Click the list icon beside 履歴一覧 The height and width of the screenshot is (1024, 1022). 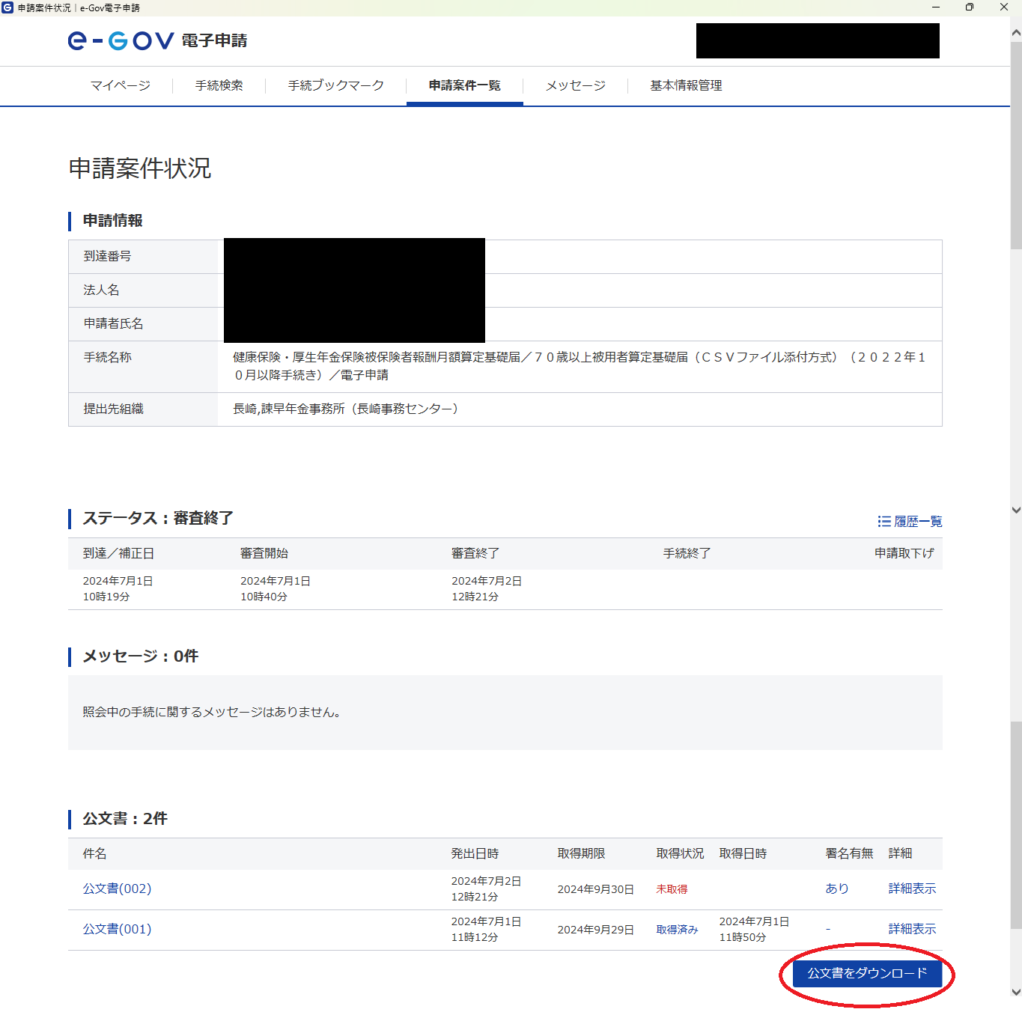pos(883,521)
